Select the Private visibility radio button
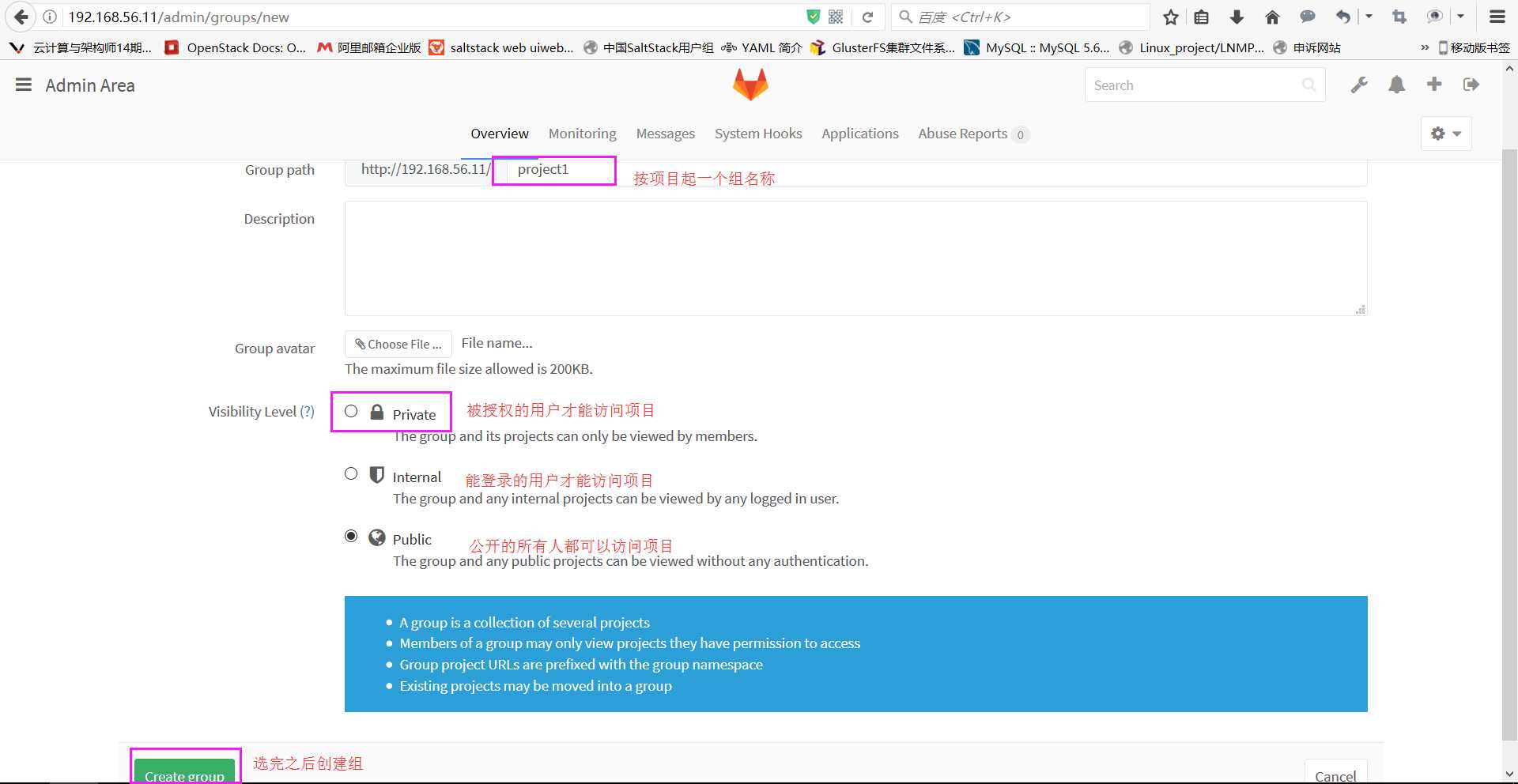 point(351,411)
